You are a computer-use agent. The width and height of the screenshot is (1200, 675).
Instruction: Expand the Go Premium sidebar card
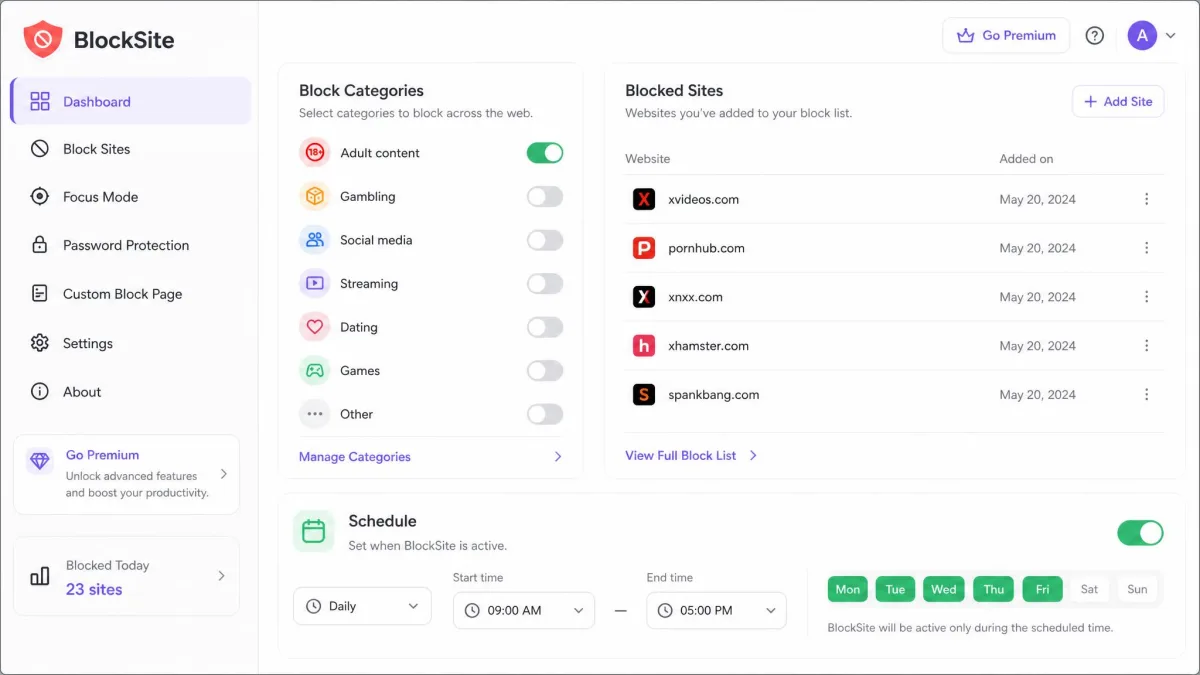(x=127, y=474)
